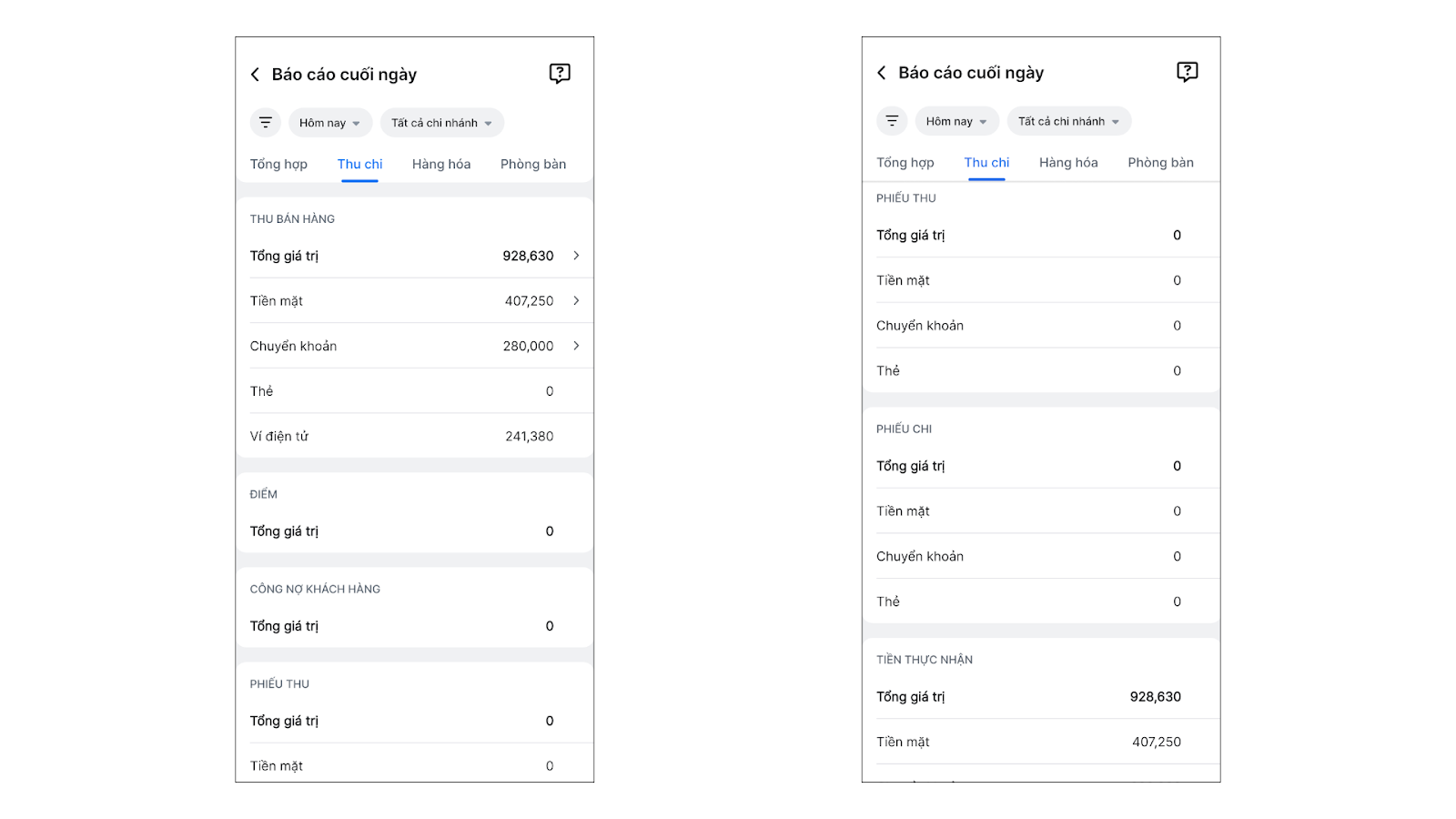The image size is (1456, 819).
Task: Expand Tổng giá trị 928,630 row arrow
Action: [576, 256]
